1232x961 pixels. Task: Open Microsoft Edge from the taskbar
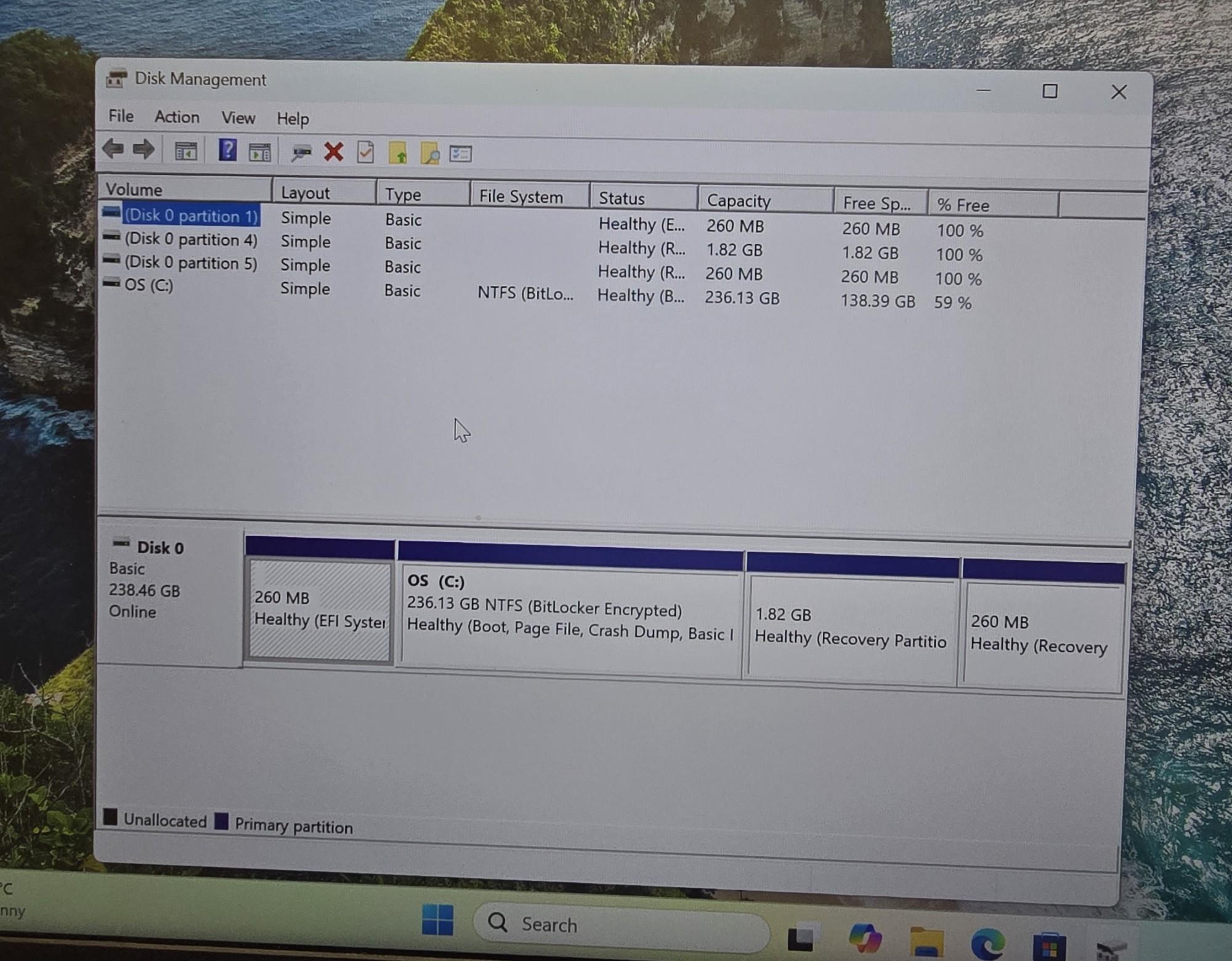tap(988, 944)
